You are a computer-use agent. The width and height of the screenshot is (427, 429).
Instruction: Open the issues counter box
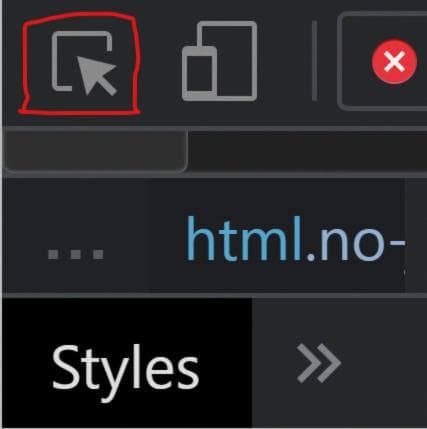(382, 61)
